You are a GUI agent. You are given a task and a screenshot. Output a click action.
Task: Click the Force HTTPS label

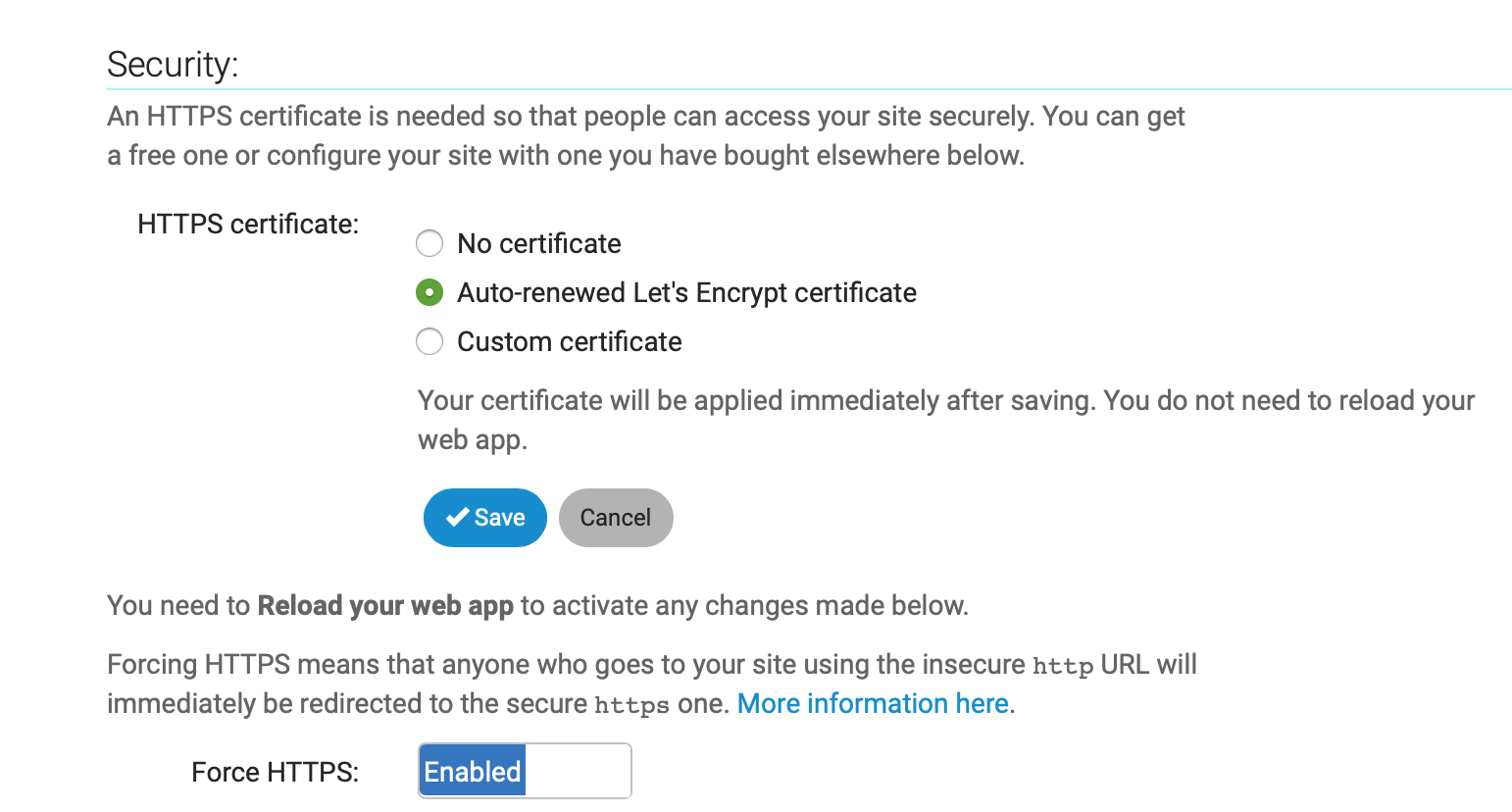(x=276, y=772)
